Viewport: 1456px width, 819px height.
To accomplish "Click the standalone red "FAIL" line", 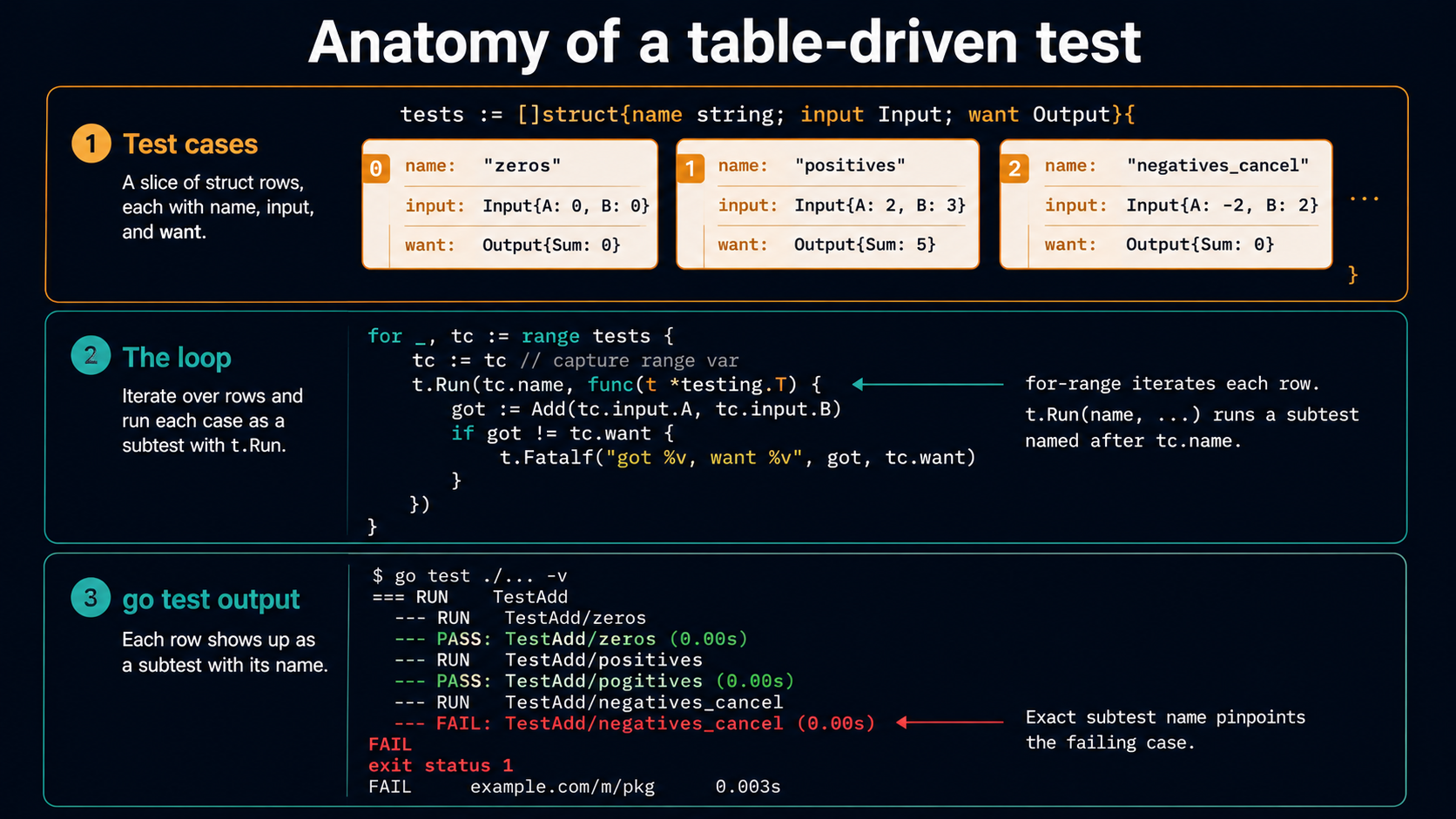I will pos(389,744).
